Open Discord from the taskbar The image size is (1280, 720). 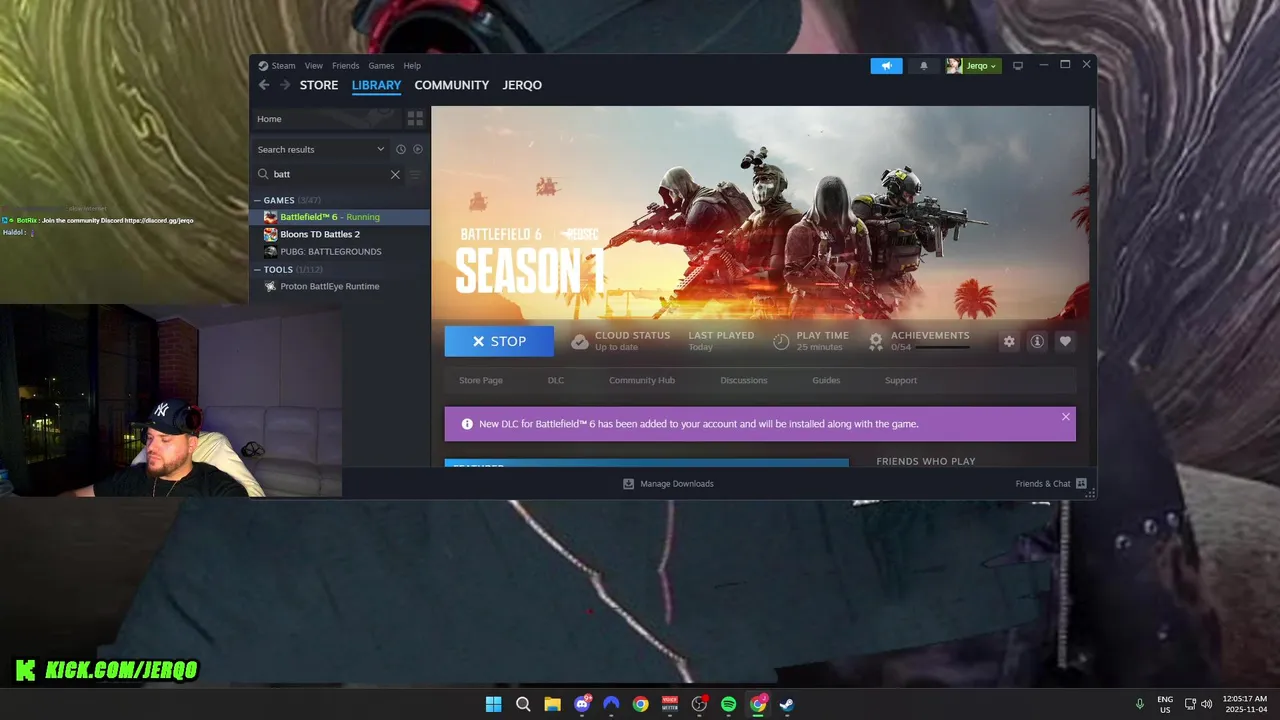(582, 704)
